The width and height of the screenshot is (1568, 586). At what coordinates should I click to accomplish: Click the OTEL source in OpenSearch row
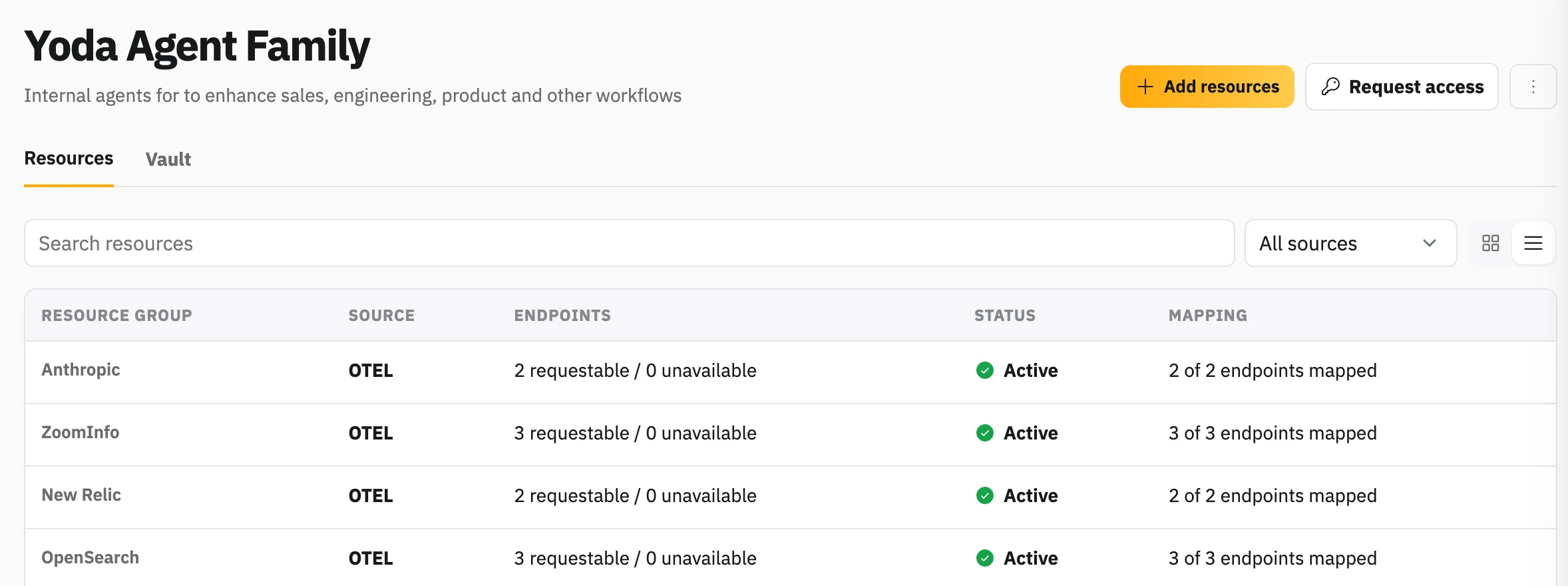pos(371,558)
